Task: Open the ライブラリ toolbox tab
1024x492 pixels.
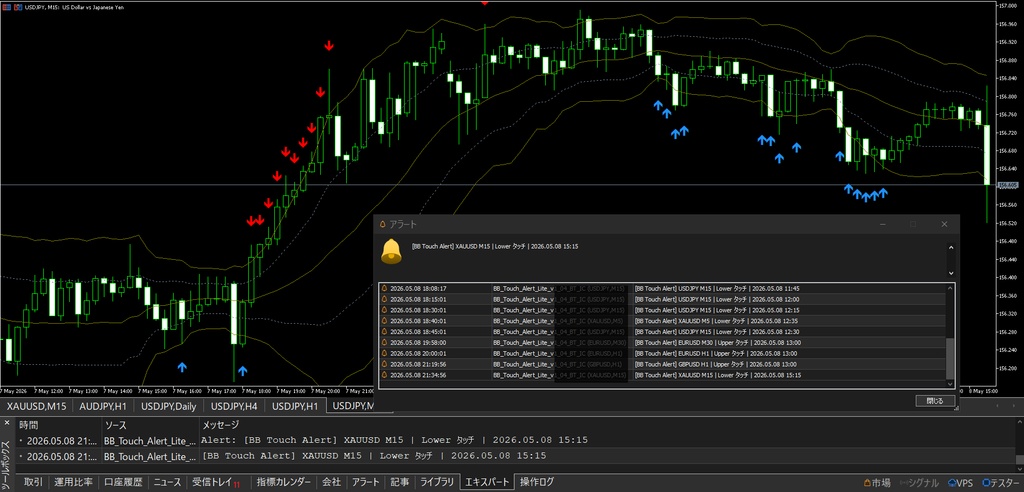Action: 436,482
